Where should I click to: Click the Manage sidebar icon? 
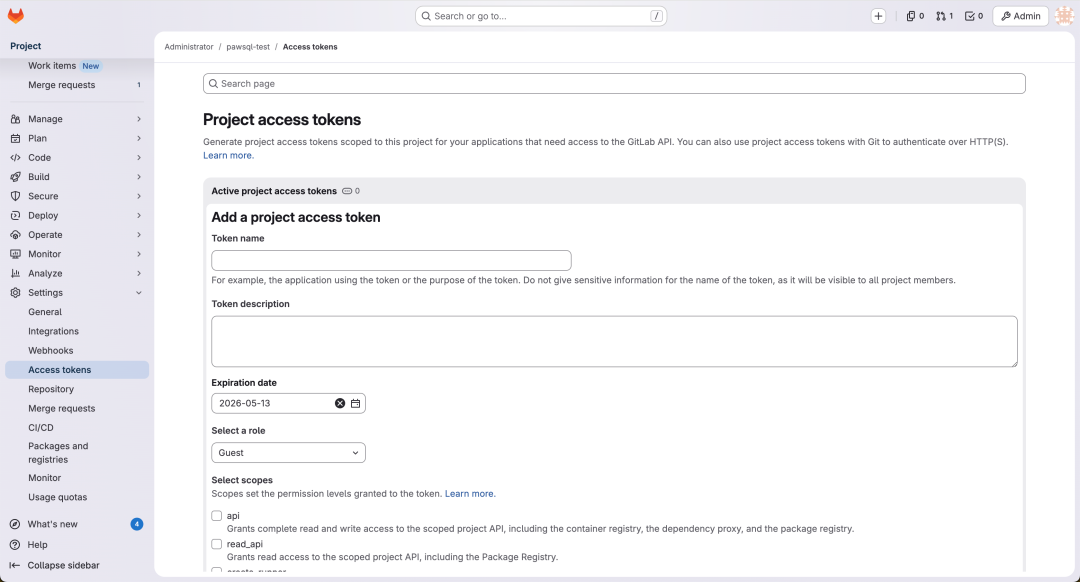pos(15,119)
